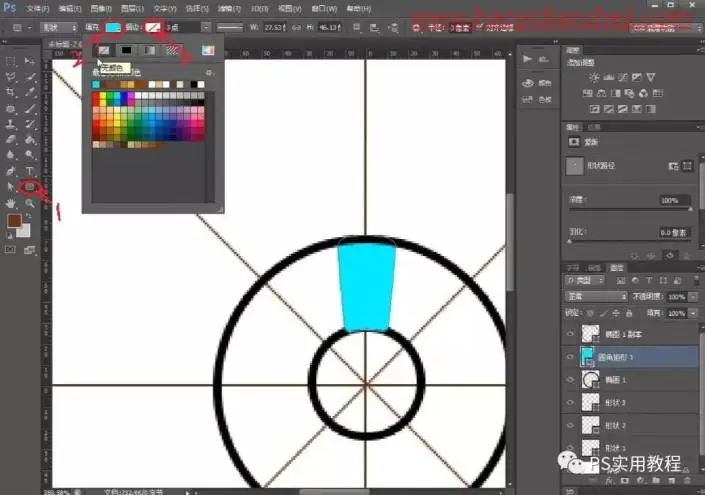Add a Vibrance adjustment triangle icon
This screenshot has height=495, width=705.
tap(651, 77)
